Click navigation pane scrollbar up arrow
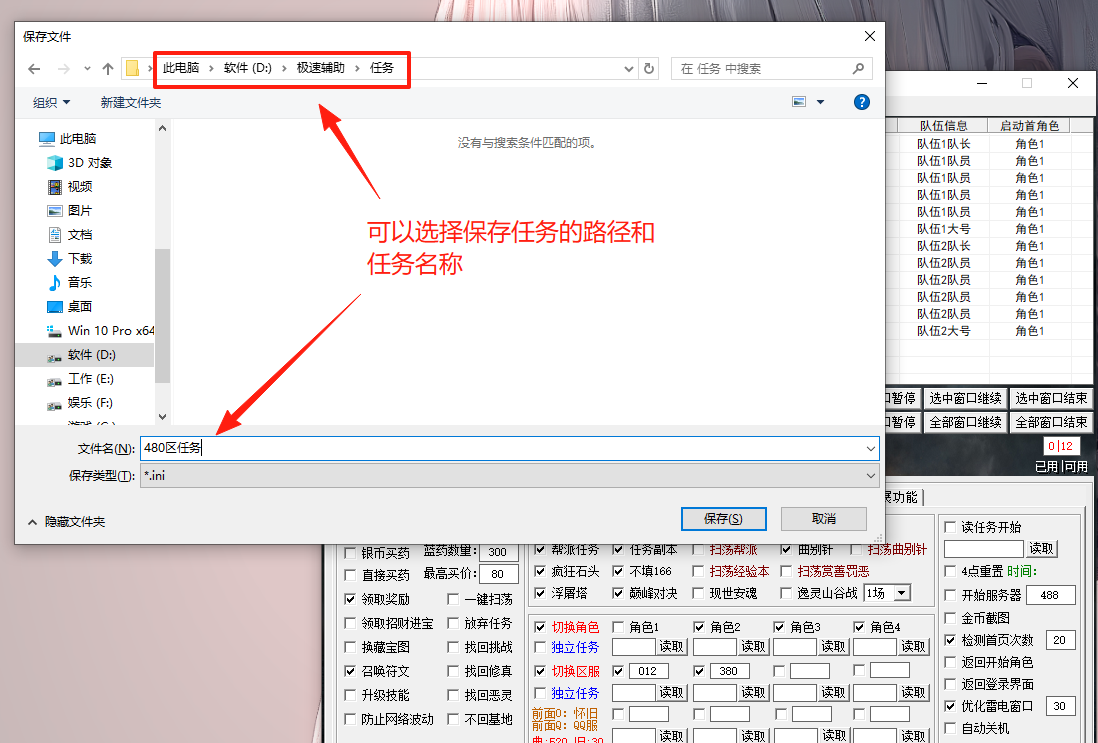The image size is (1098, 743). [x=162, y=129]
